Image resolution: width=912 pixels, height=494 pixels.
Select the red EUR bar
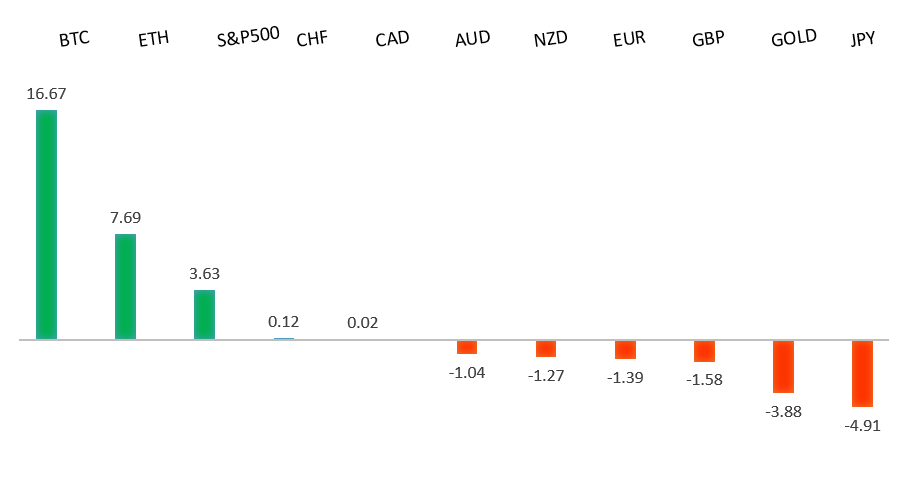[x=625, y=349]
